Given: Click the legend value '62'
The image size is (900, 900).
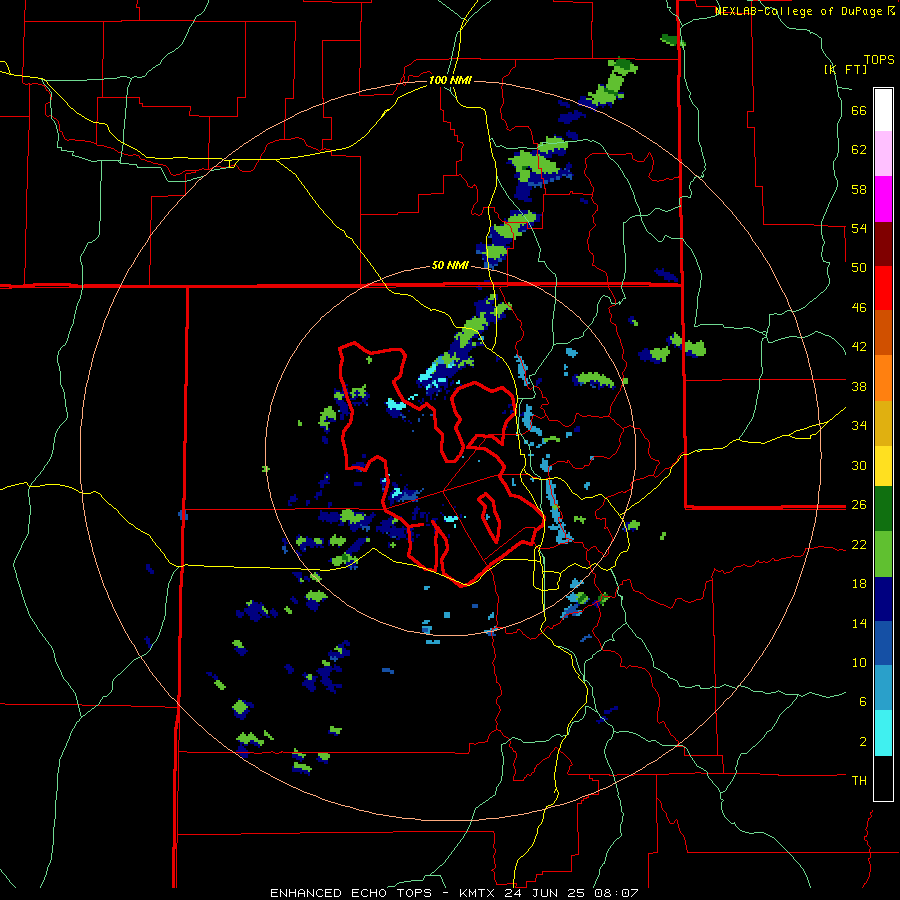Looking at the screenshot, I should point(859,150).
